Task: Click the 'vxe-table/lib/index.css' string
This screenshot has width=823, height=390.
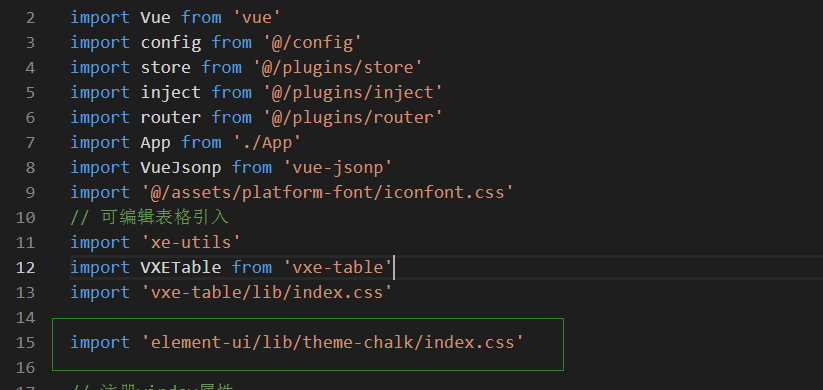Action: point(267,292)
